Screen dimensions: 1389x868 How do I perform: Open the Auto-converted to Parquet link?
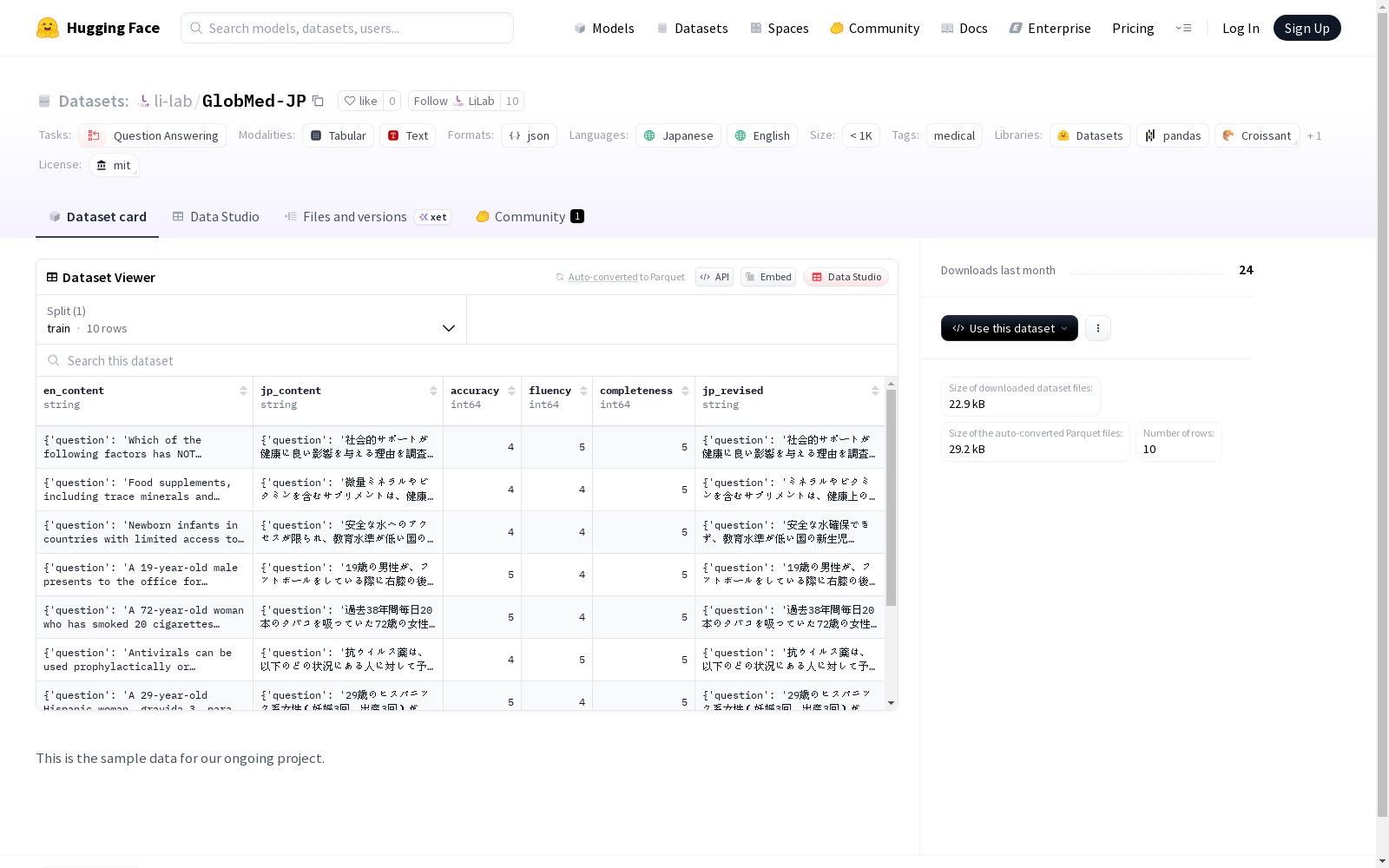point(626,277)
